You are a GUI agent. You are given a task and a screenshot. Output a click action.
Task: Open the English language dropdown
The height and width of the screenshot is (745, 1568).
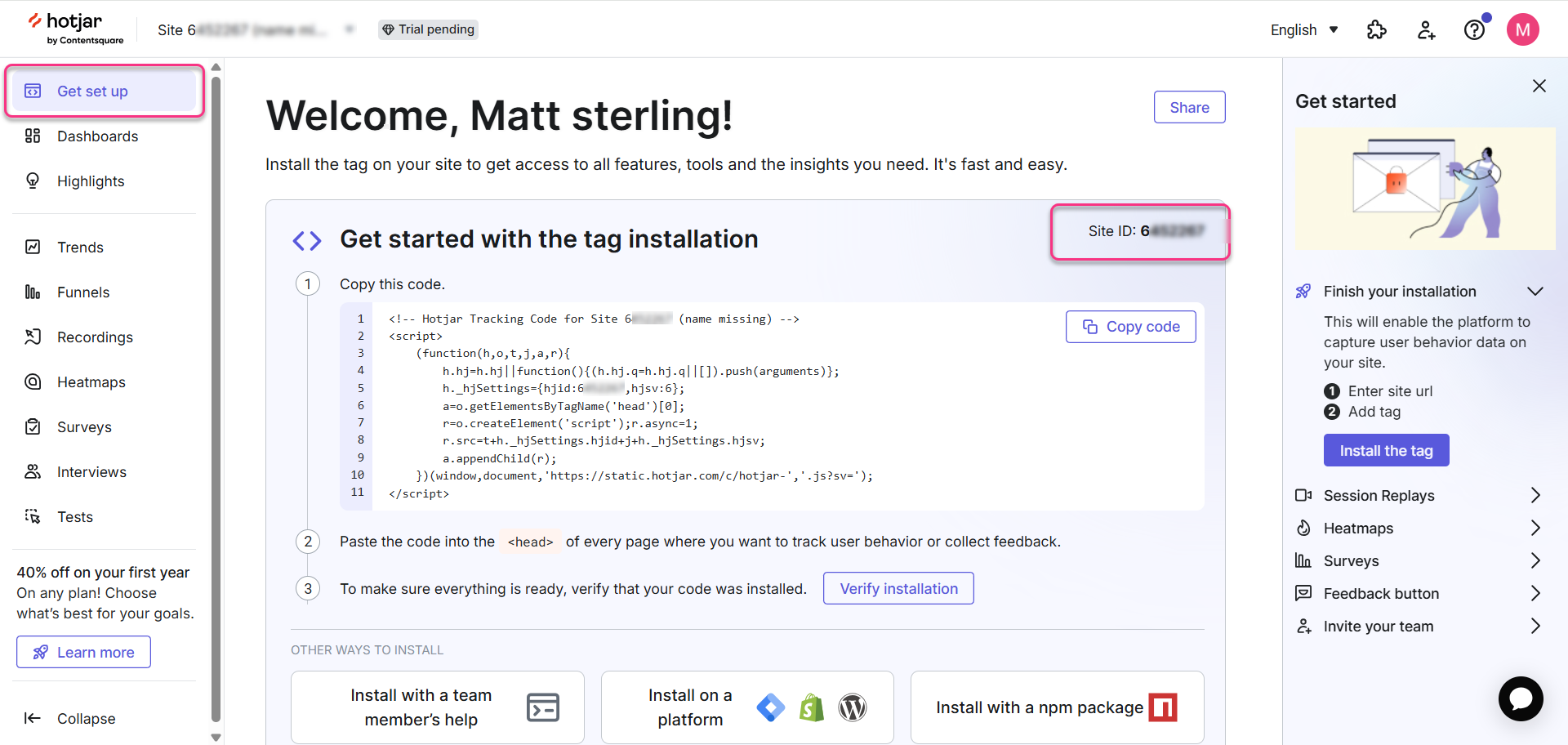pos(1304,29)
